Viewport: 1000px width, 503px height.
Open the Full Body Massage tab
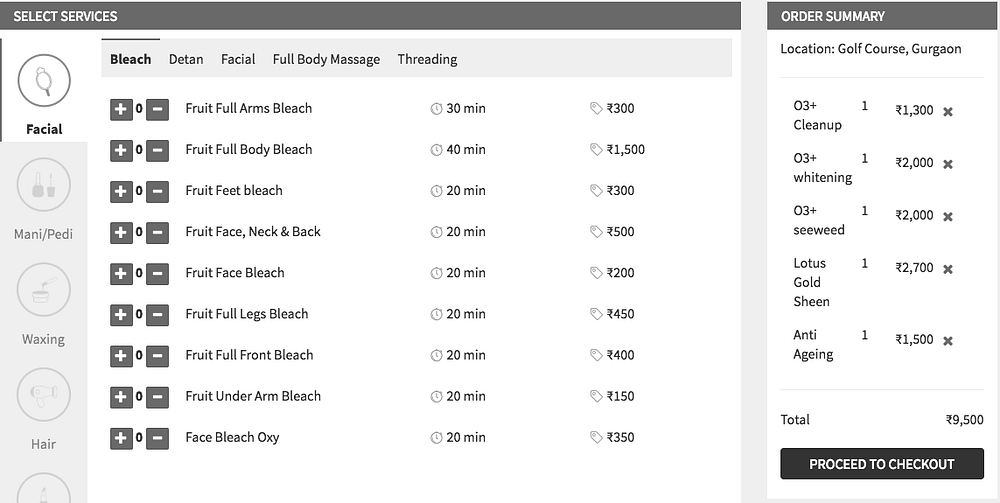pos(326,59)
